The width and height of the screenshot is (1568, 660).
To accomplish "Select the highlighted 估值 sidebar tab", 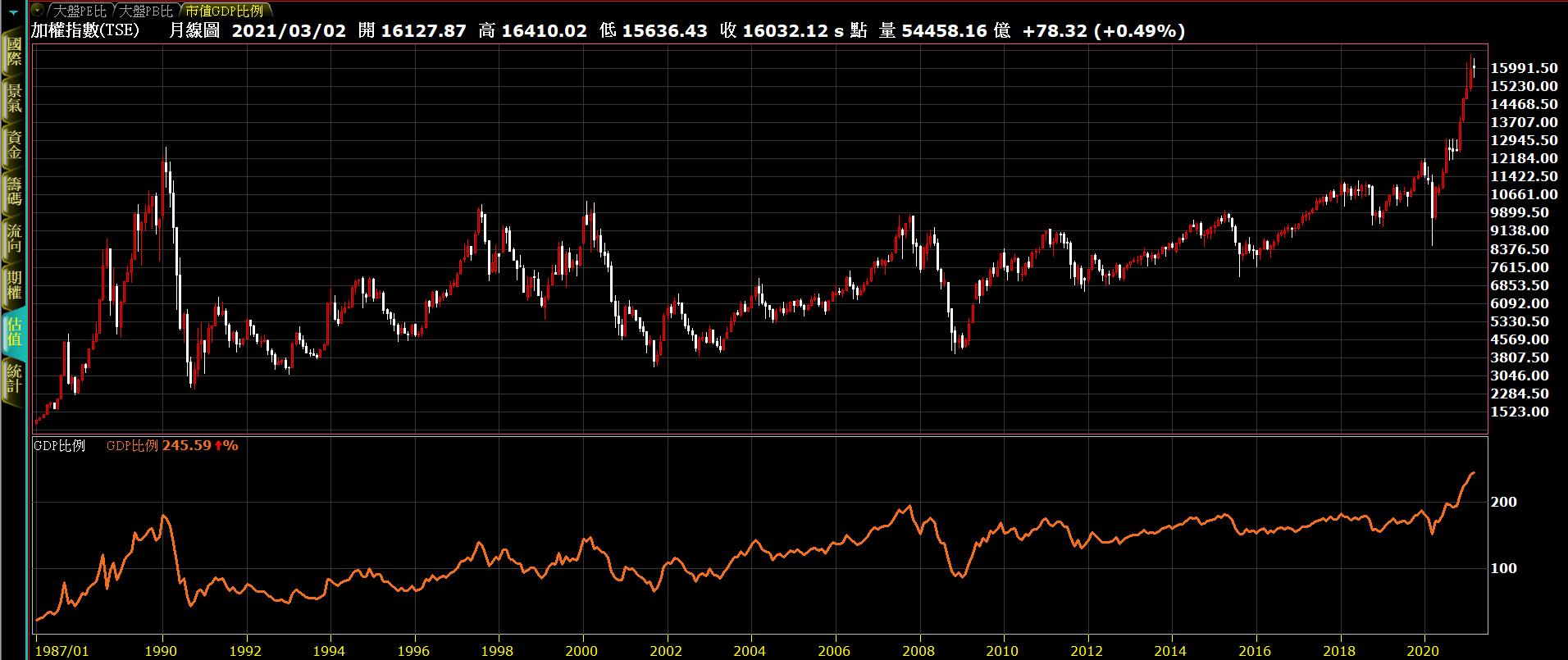I will (x=14, y=332).
